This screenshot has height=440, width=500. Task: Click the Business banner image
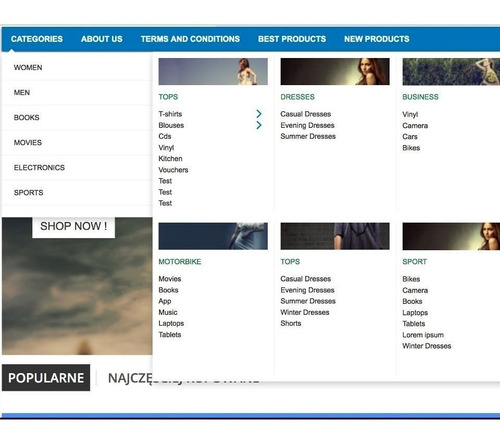pos(451,72)
